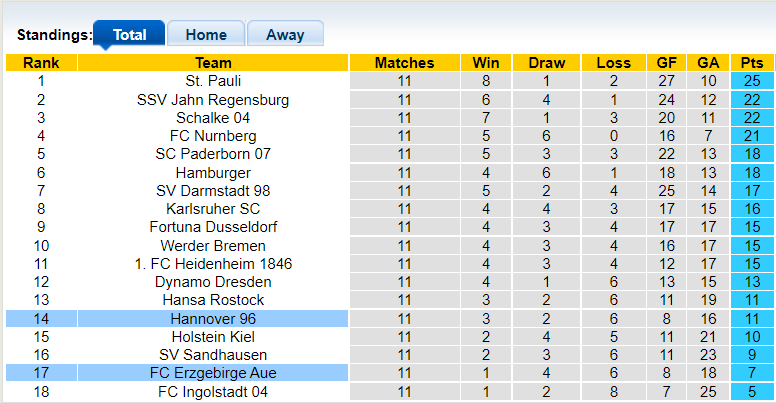Click Fortuna Dusseldorf team name
776x403 pixels.
click(x=213, y=227)
